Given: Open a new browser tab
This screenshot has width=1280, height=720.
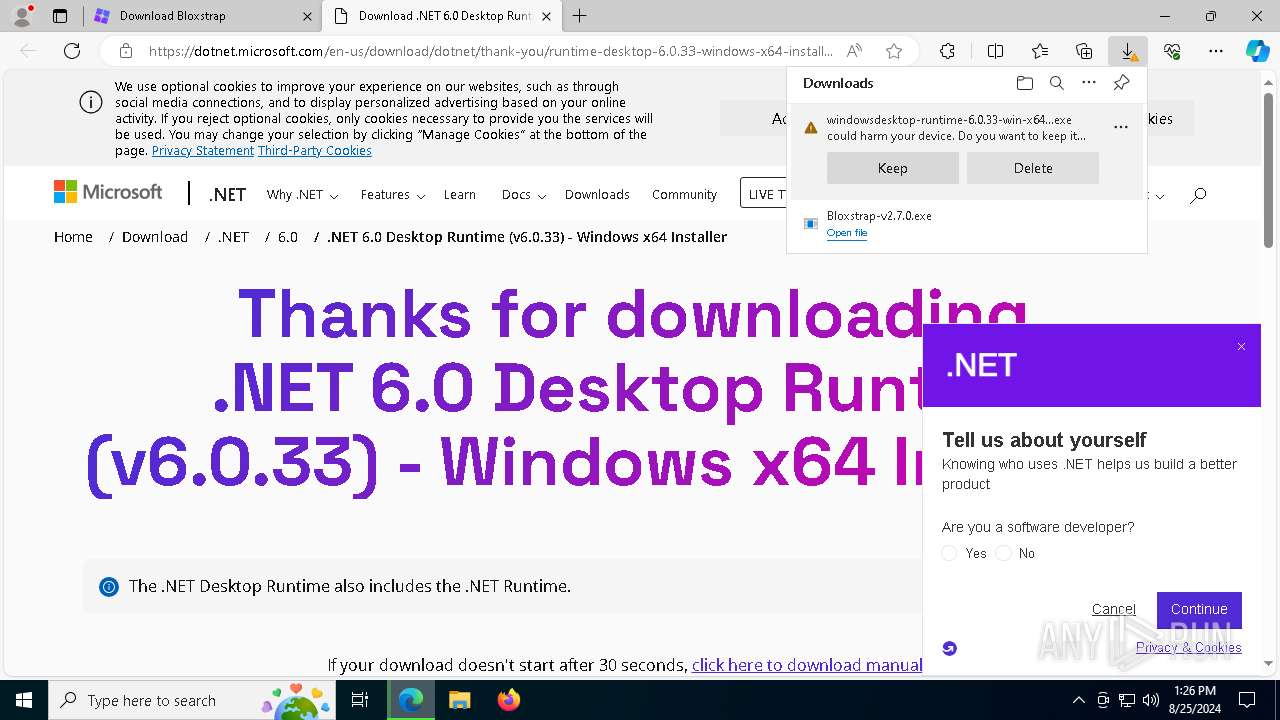Looking at the screenshot, I should pos(580,16).
